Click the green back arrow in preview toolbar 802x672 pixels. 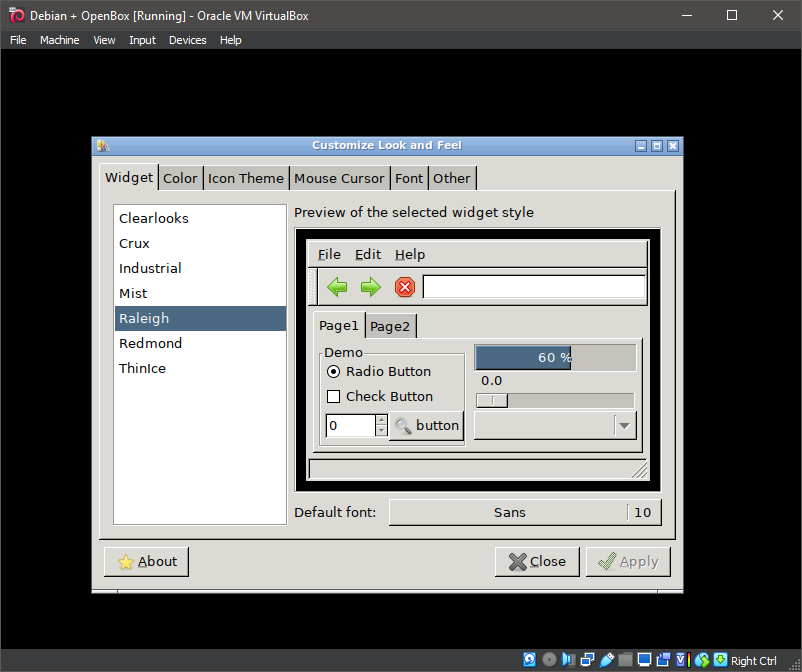(337, 287)
